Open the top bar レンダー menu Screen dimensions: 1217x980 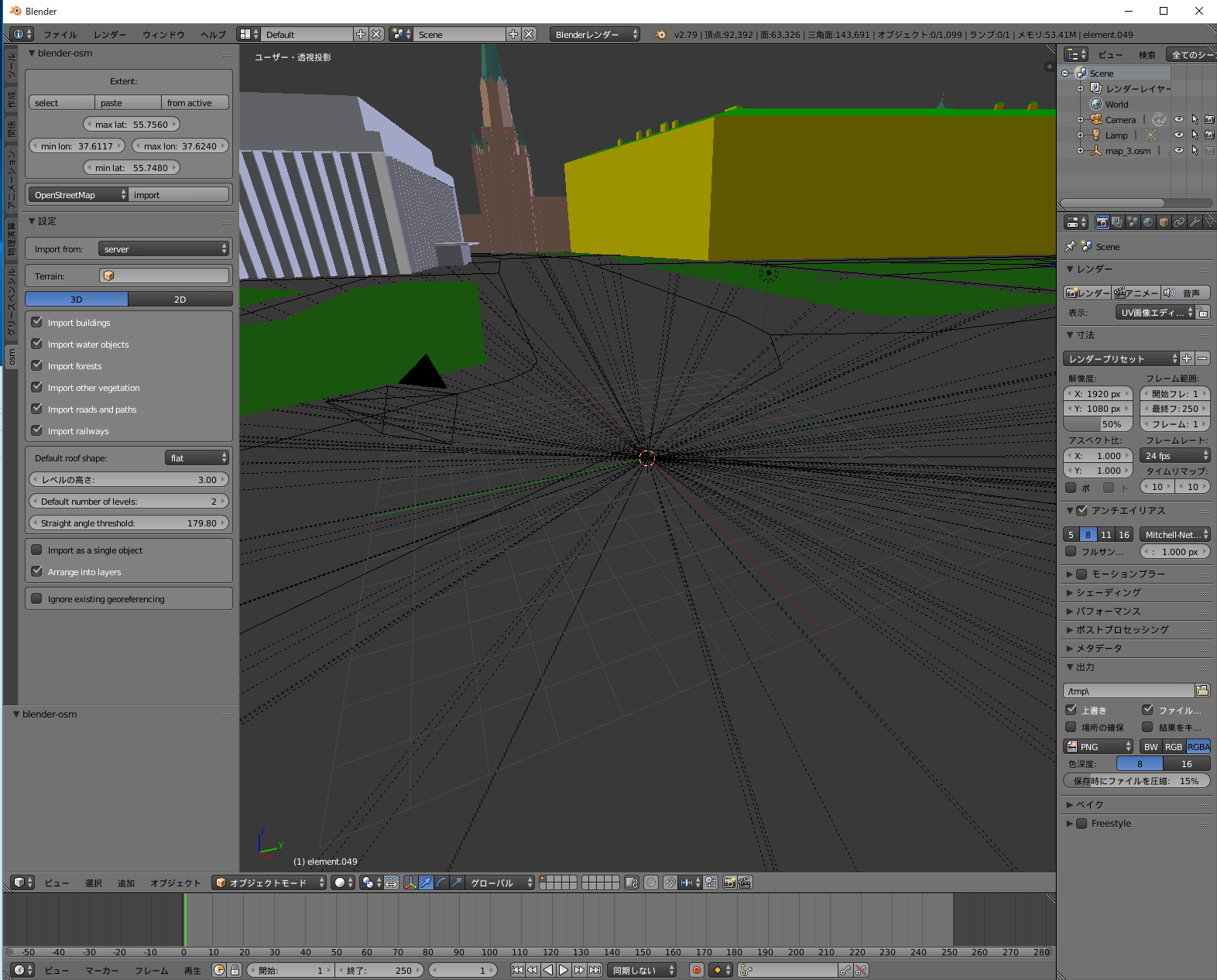point(110,34)
